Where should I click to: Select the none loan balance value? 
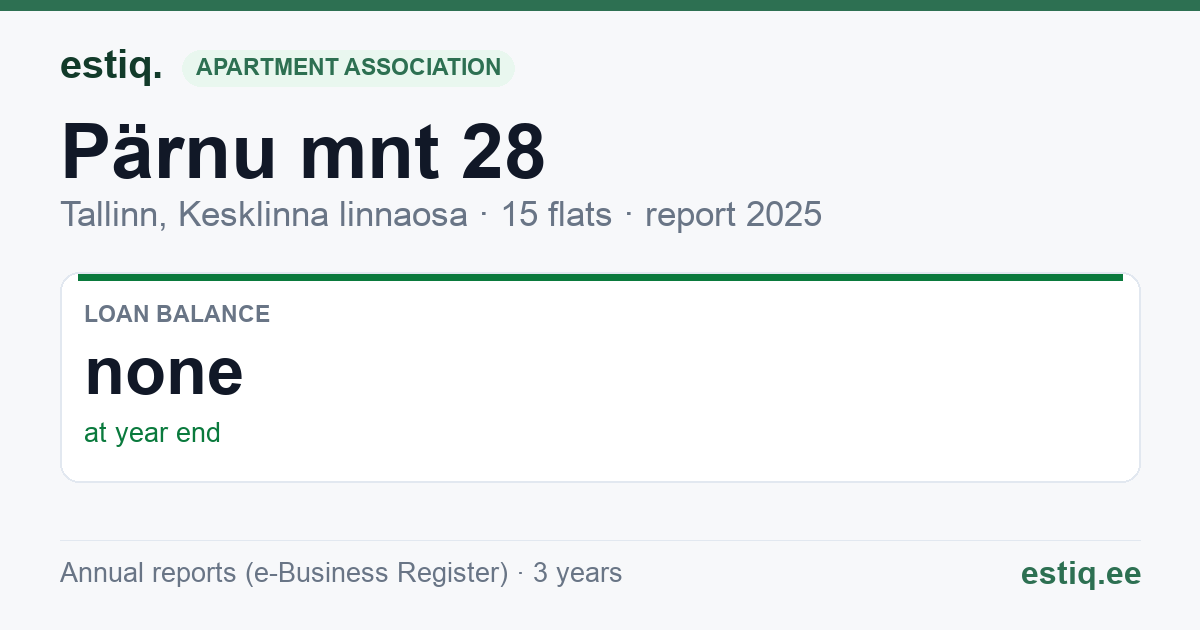[x=164, y=371]
